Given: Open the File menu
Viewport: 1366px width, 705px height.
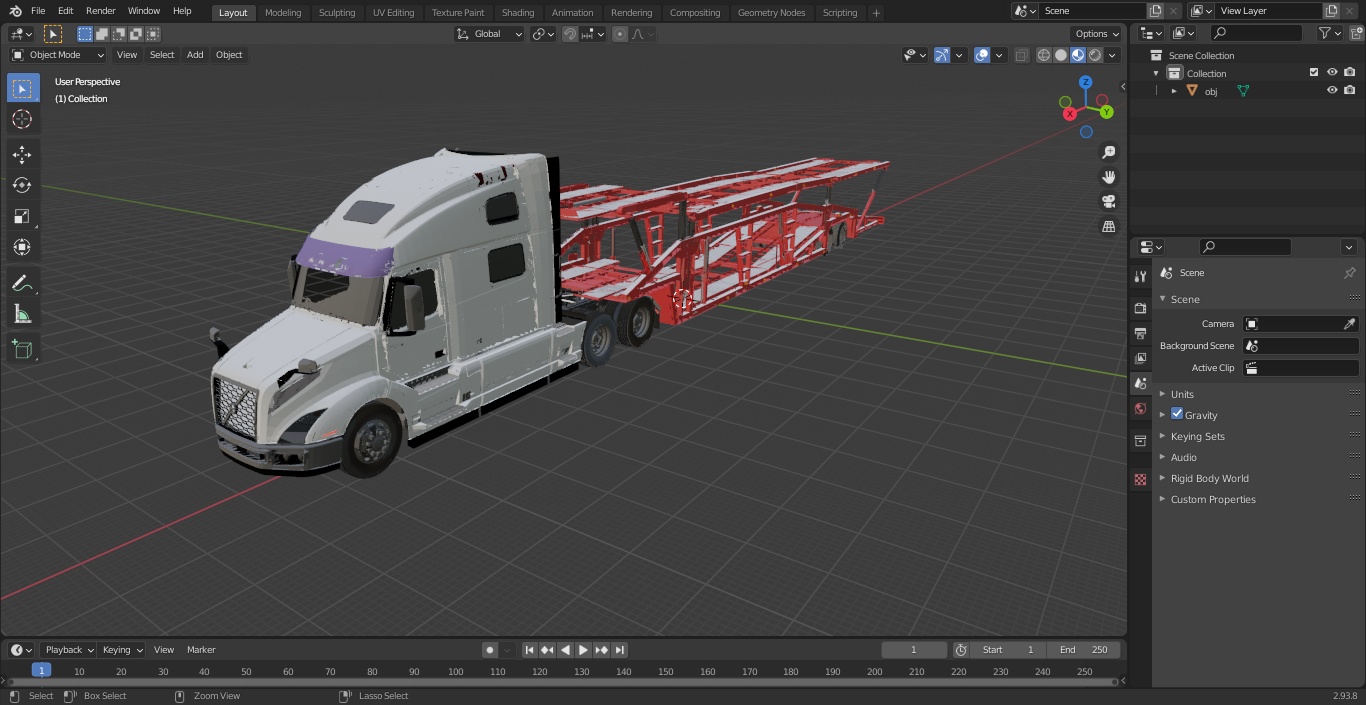Looking at the screenshot, I should point(38,11).
